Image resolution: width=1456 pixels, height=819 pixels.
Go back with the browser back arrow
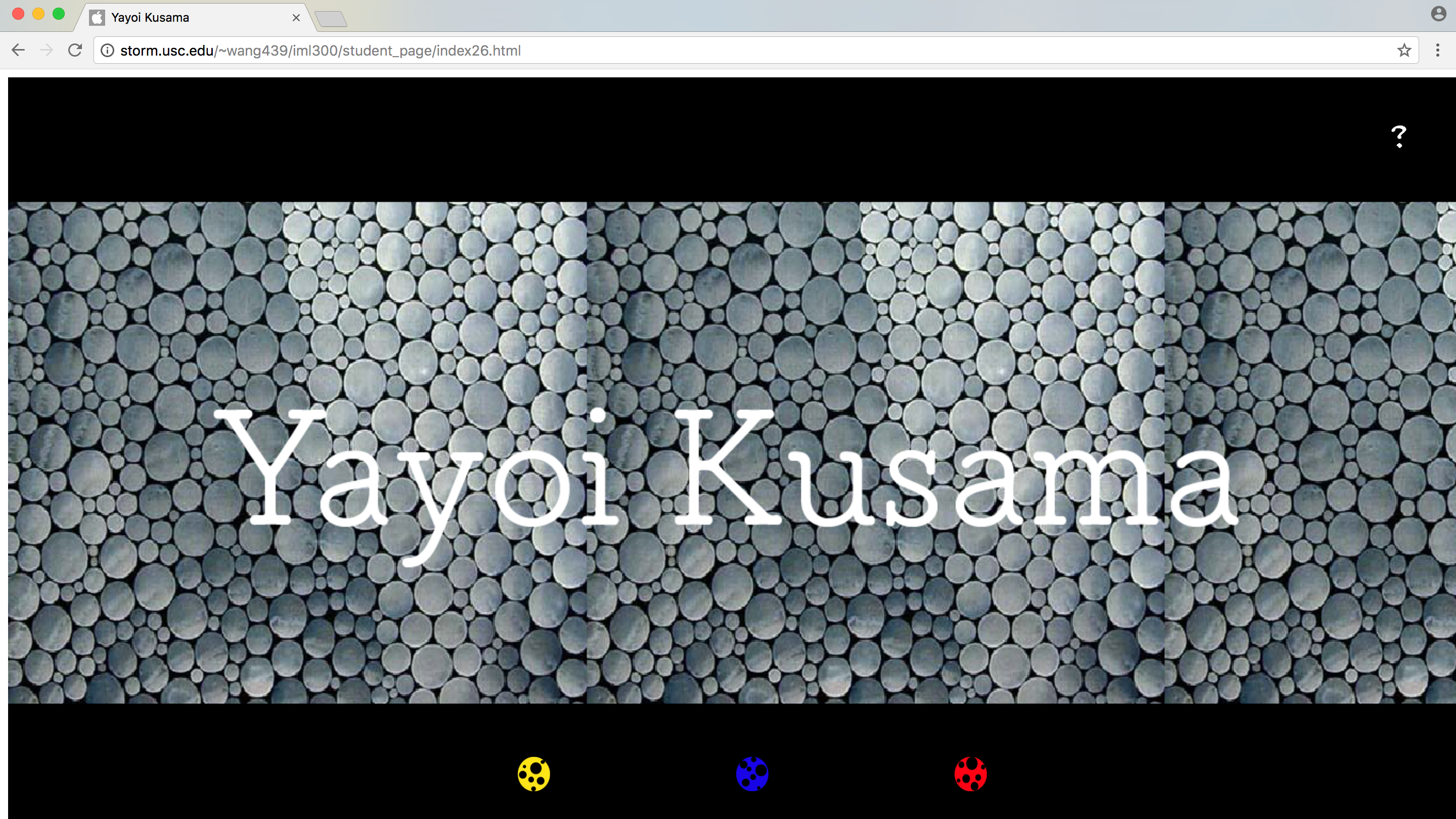click(x=18, y=51)
